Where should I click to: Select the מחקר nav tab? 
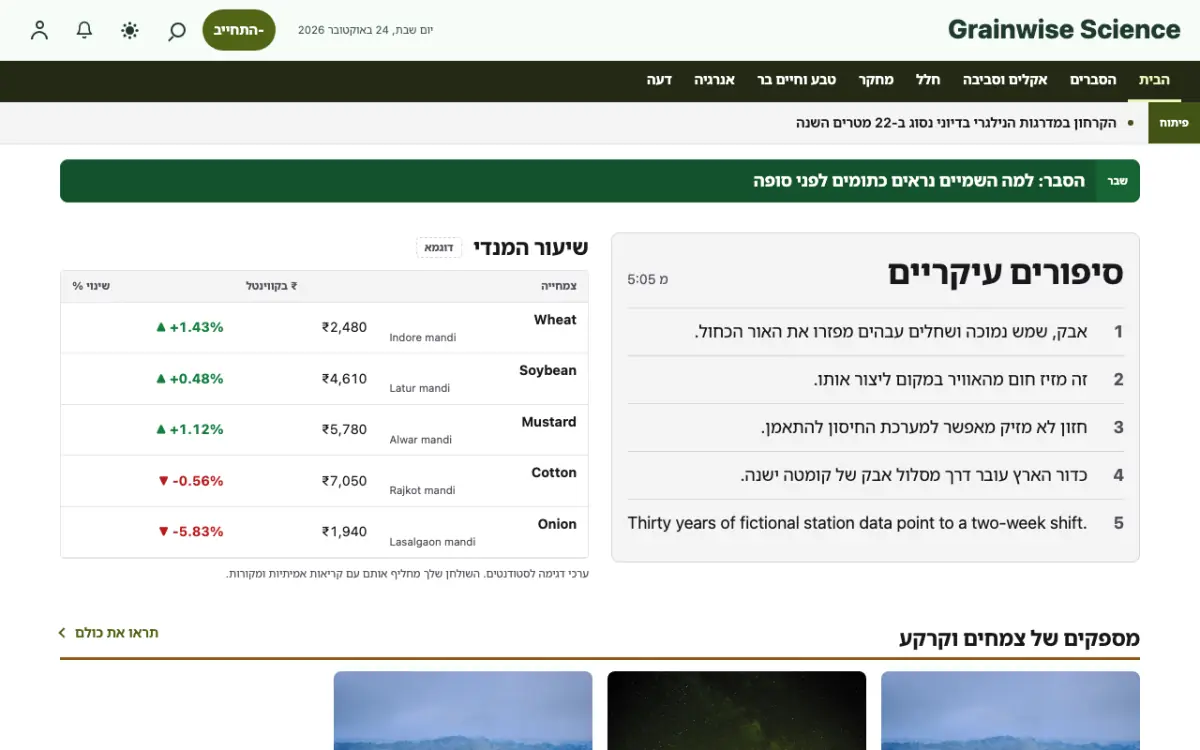875,80
